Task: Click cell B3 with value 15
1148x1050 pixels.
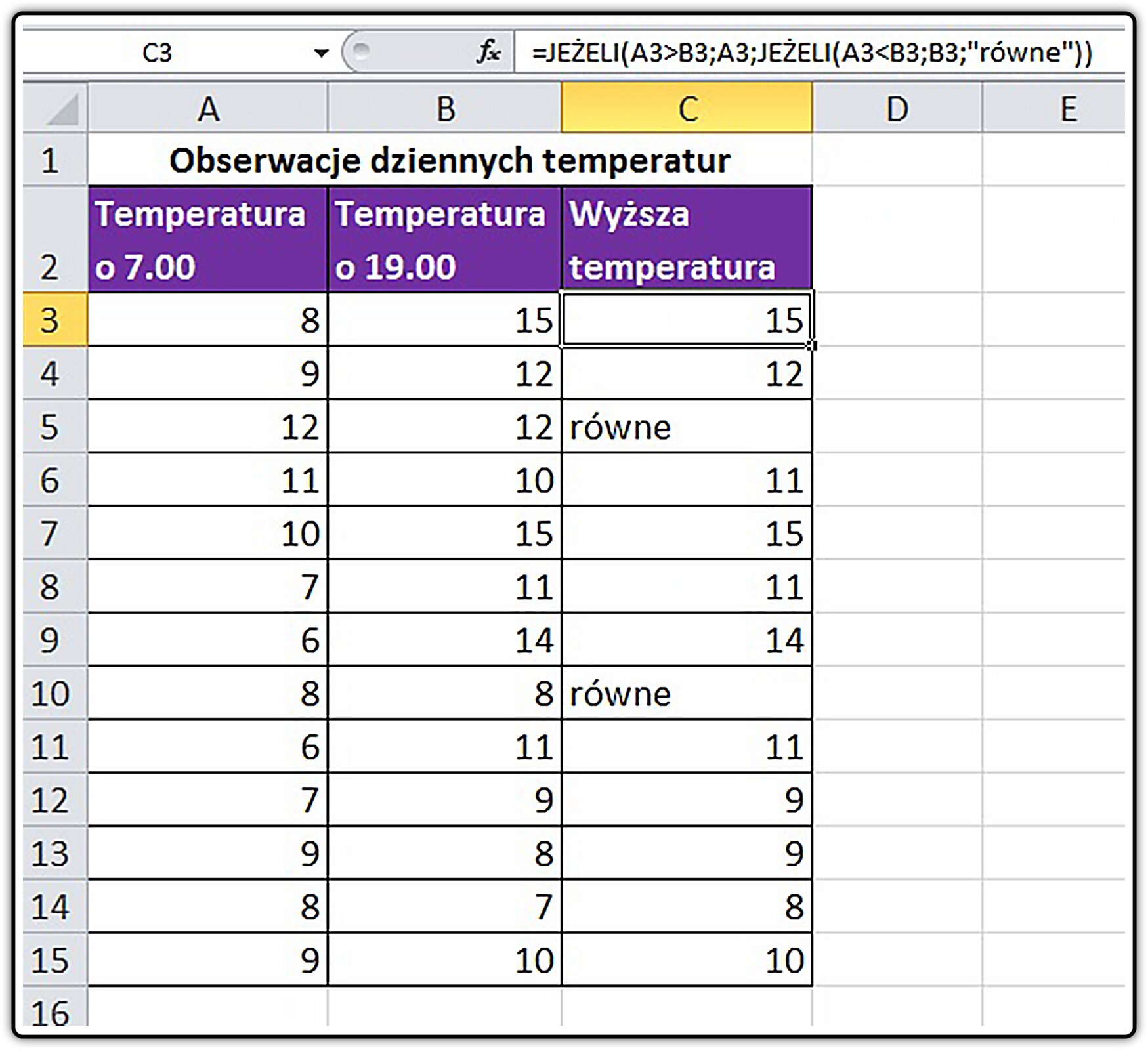Action: point(445,320)
